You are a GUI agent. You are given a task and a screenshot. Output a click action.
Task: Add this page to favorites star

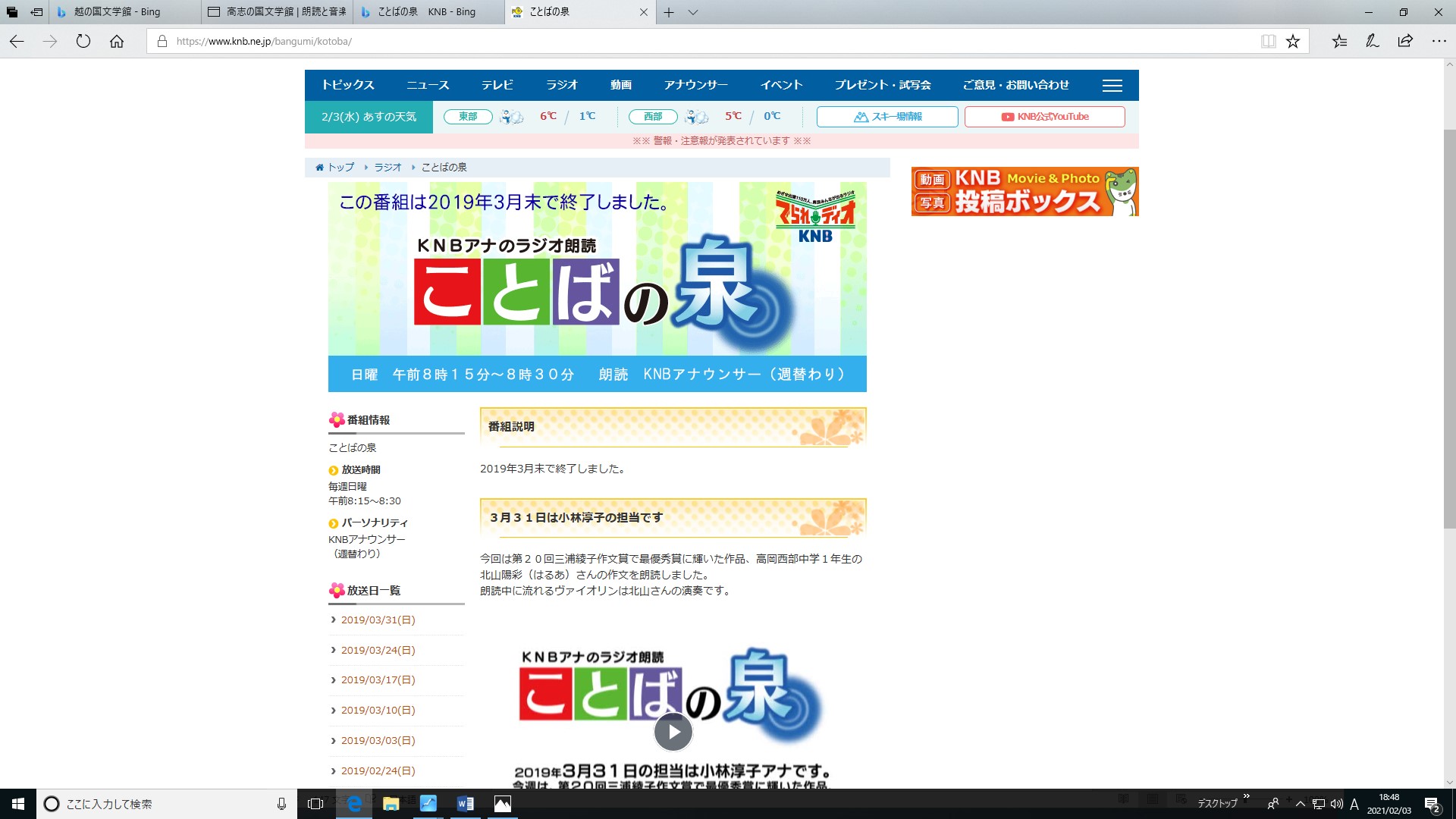click(1293, 42)
